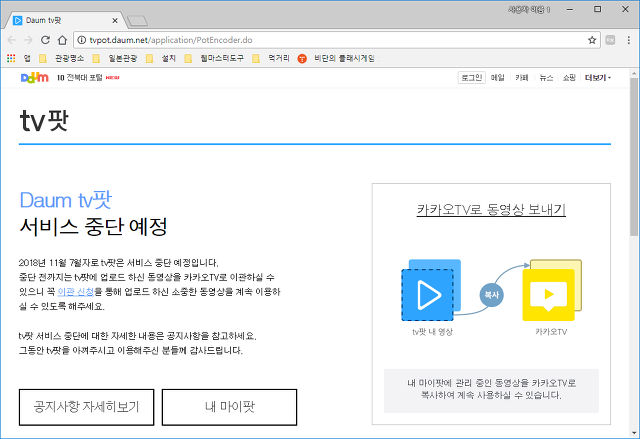Click the 카카오TV caption under yellow icon
The width and height of the screenshot is (640, 439).
coord(551,332)
